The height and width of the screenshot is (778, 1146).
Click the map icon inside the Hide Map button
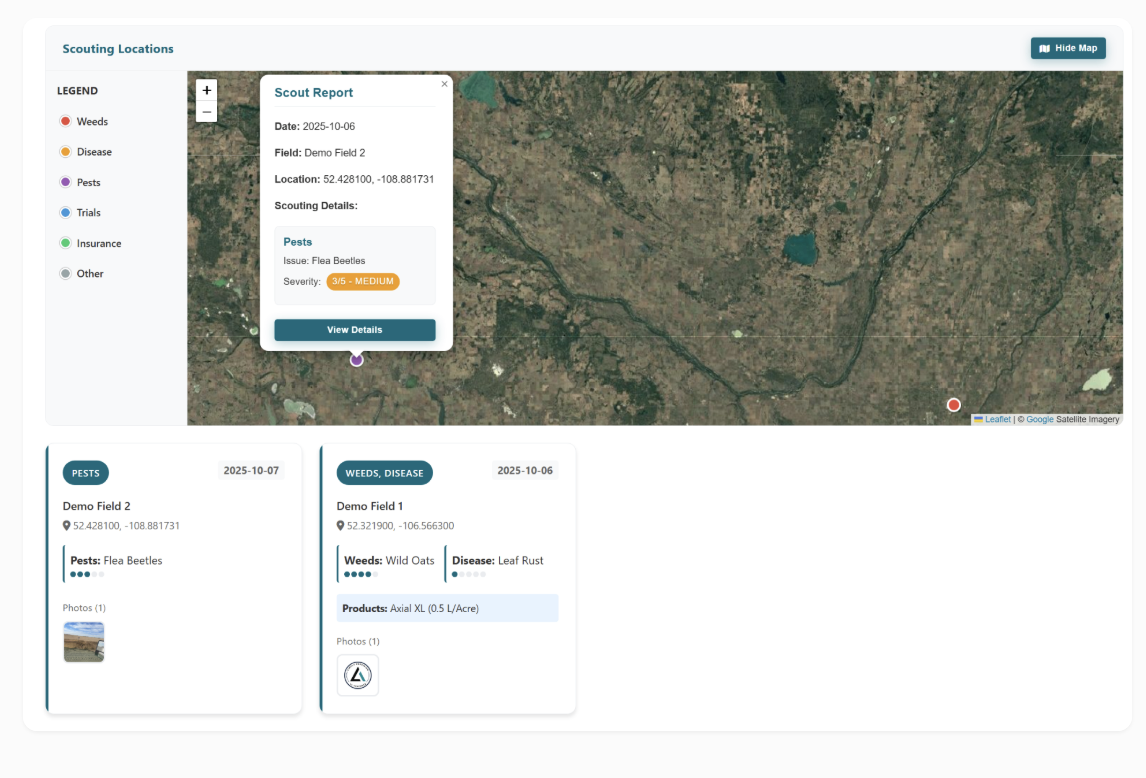(1044, 47)
